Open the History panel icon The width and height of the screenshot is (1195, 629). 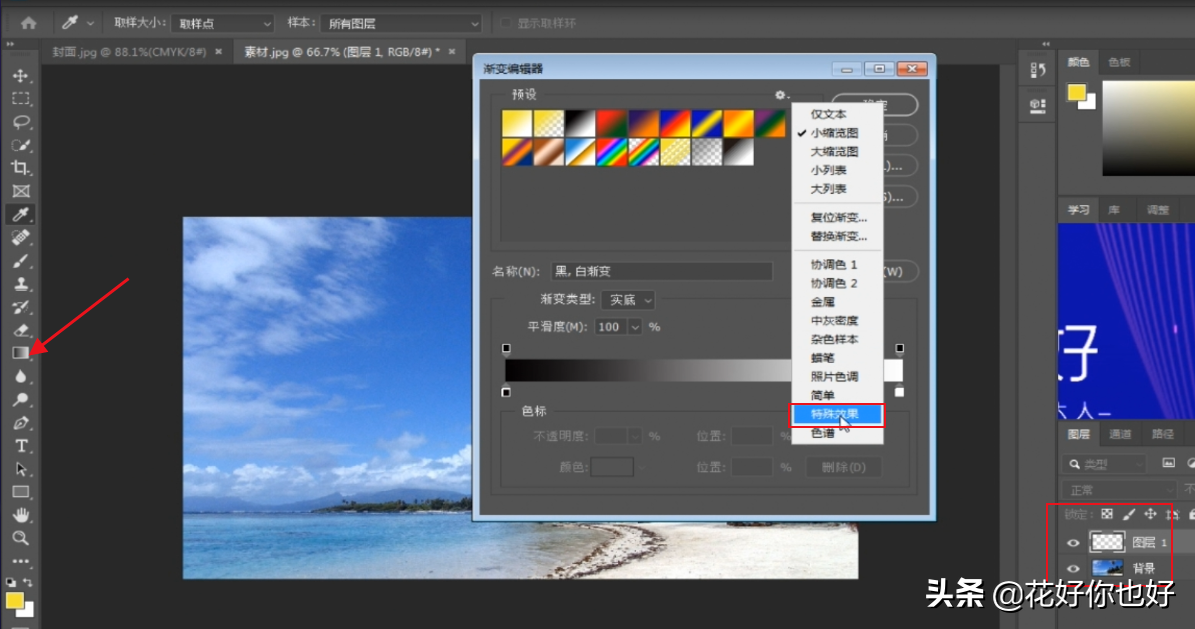[x=1037, y=71]
